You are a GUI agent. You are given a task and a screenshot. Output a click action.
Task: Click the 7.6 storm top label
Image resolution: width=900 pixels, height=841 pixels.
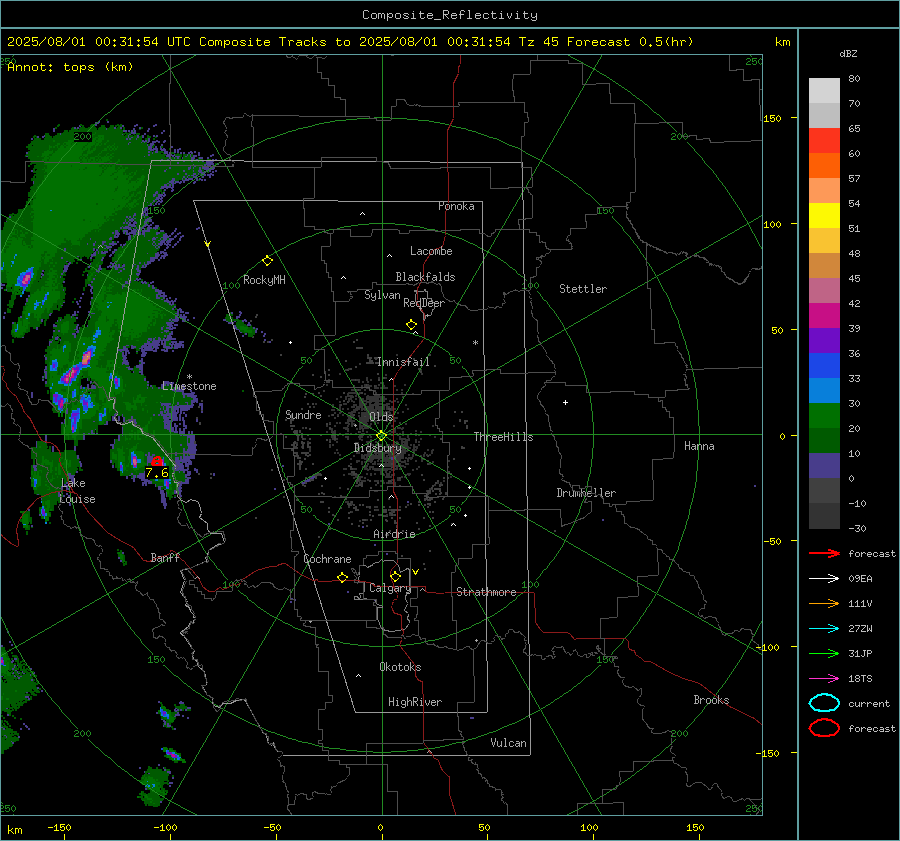157,472
